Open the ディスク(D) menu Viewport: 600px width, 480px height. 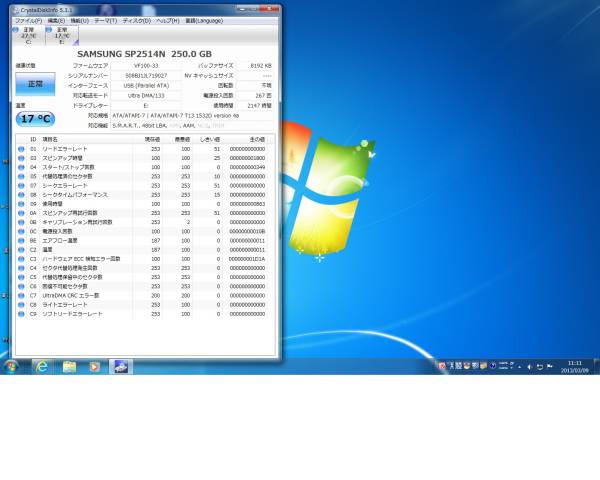[x=137, y=21]
